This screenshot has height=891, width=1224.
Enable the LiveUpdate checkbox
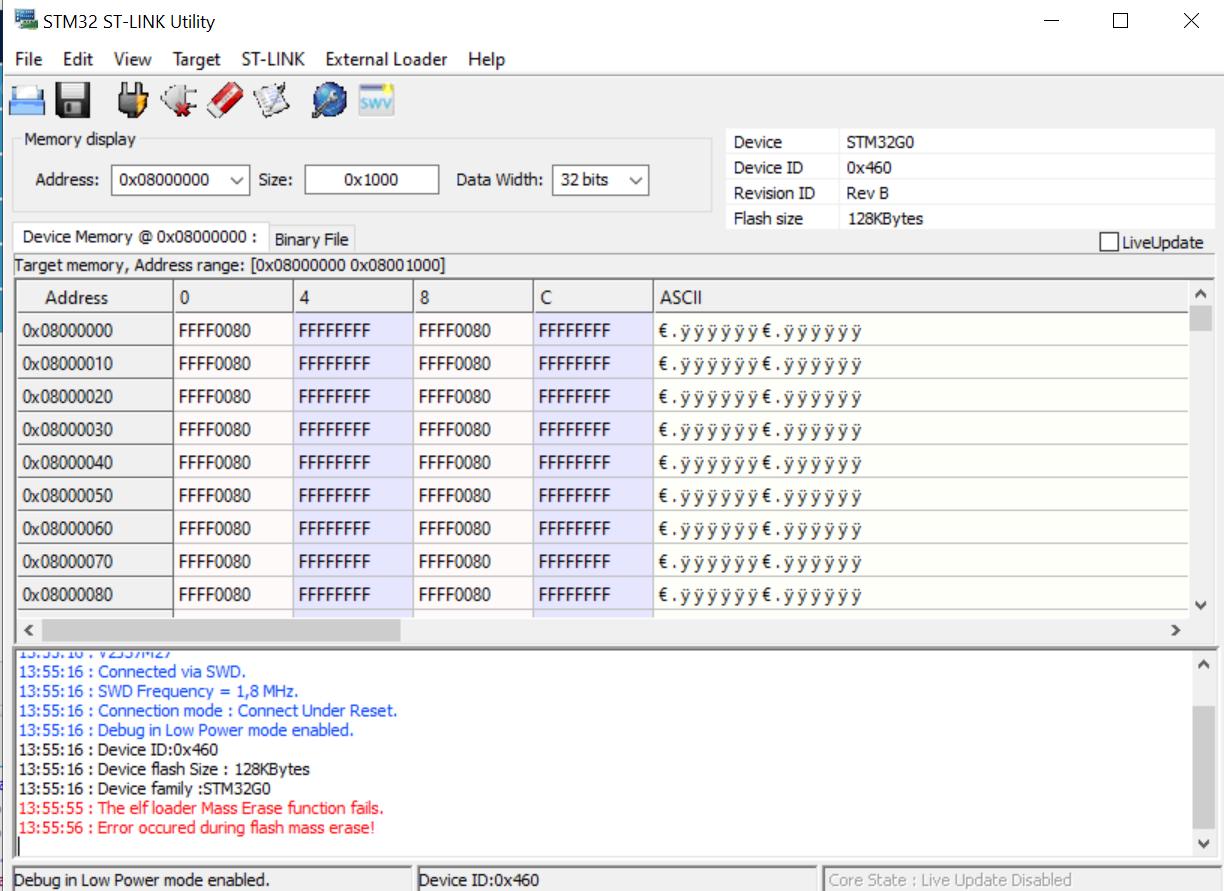pos(1108,241)
